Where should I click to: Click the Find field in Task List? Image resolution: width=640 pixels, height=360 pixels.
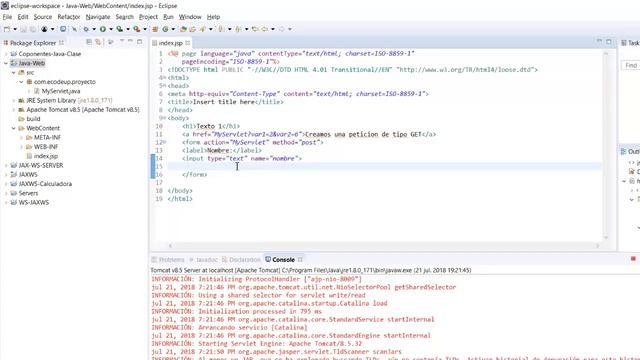(630, 65)
